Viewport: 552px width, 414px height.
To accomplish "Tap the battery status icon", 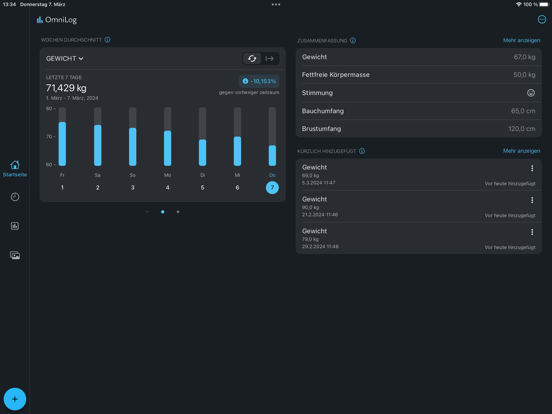I will pyautogui.click(x=544, y=5).
